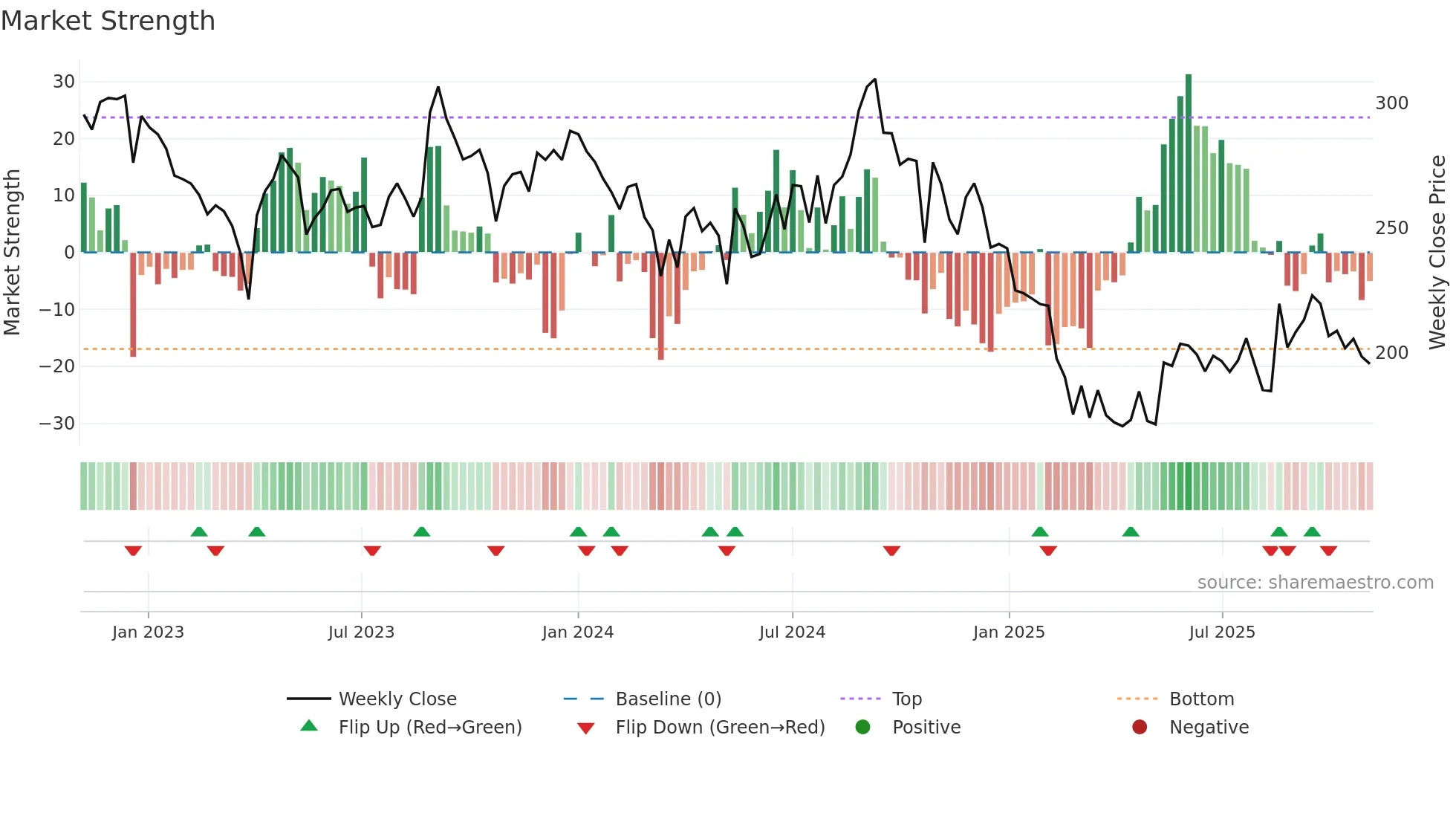Click the Bottom orange dotted legend icon
Viewport: 1456px width, 819px height.
1137,699
